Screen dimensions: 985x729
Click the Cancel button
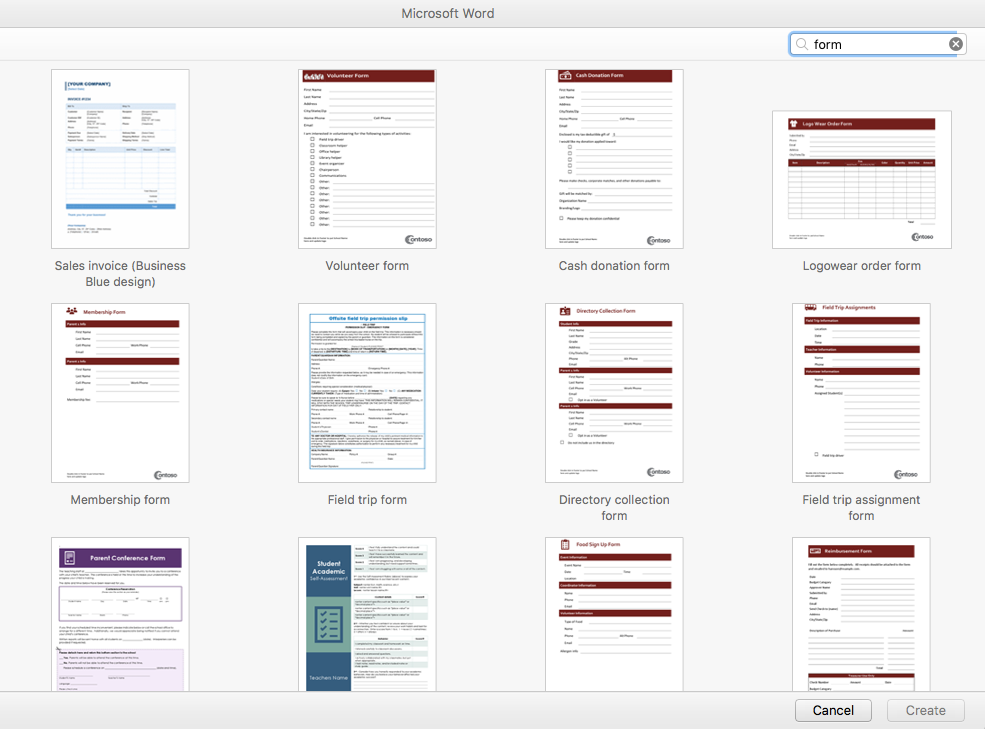pyautogui.click(x=833, y=710)
